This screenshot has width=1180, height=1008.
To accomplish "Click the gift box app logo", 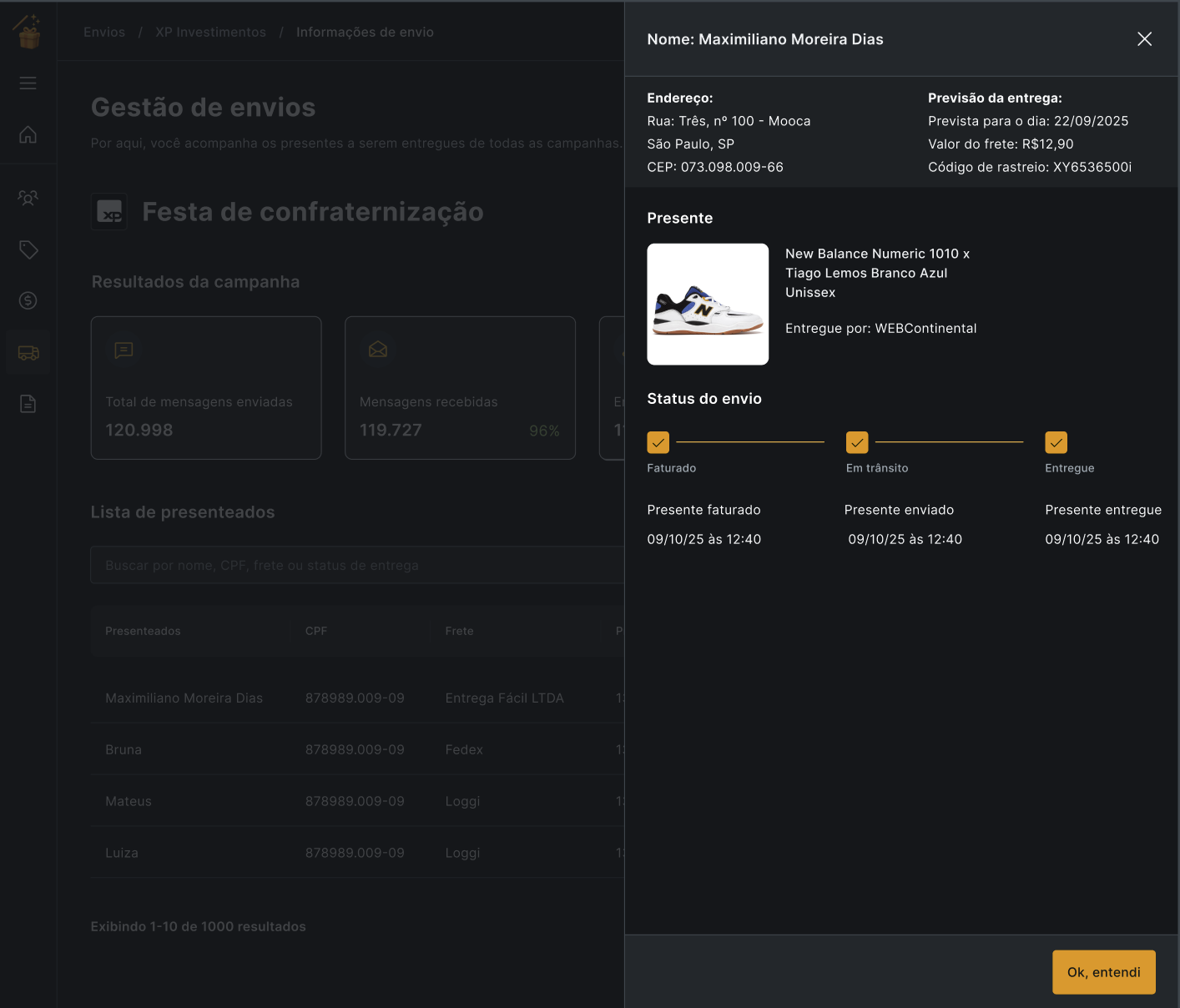I will (28, 32).
